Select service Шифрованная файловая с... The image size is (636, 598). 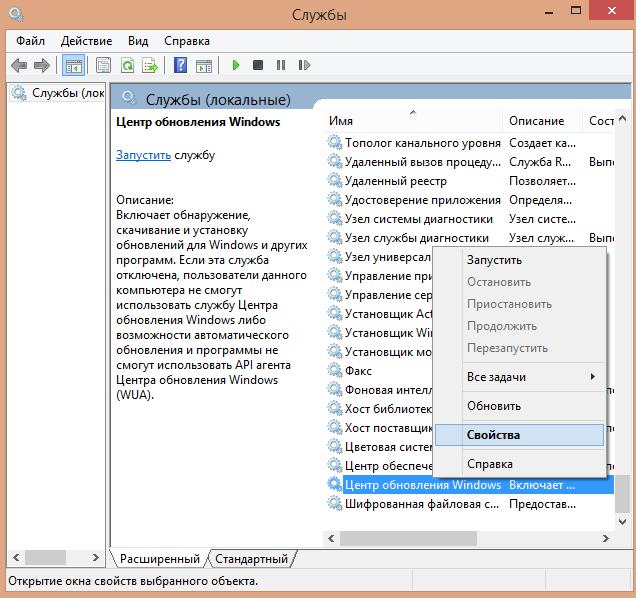point(422,504)
